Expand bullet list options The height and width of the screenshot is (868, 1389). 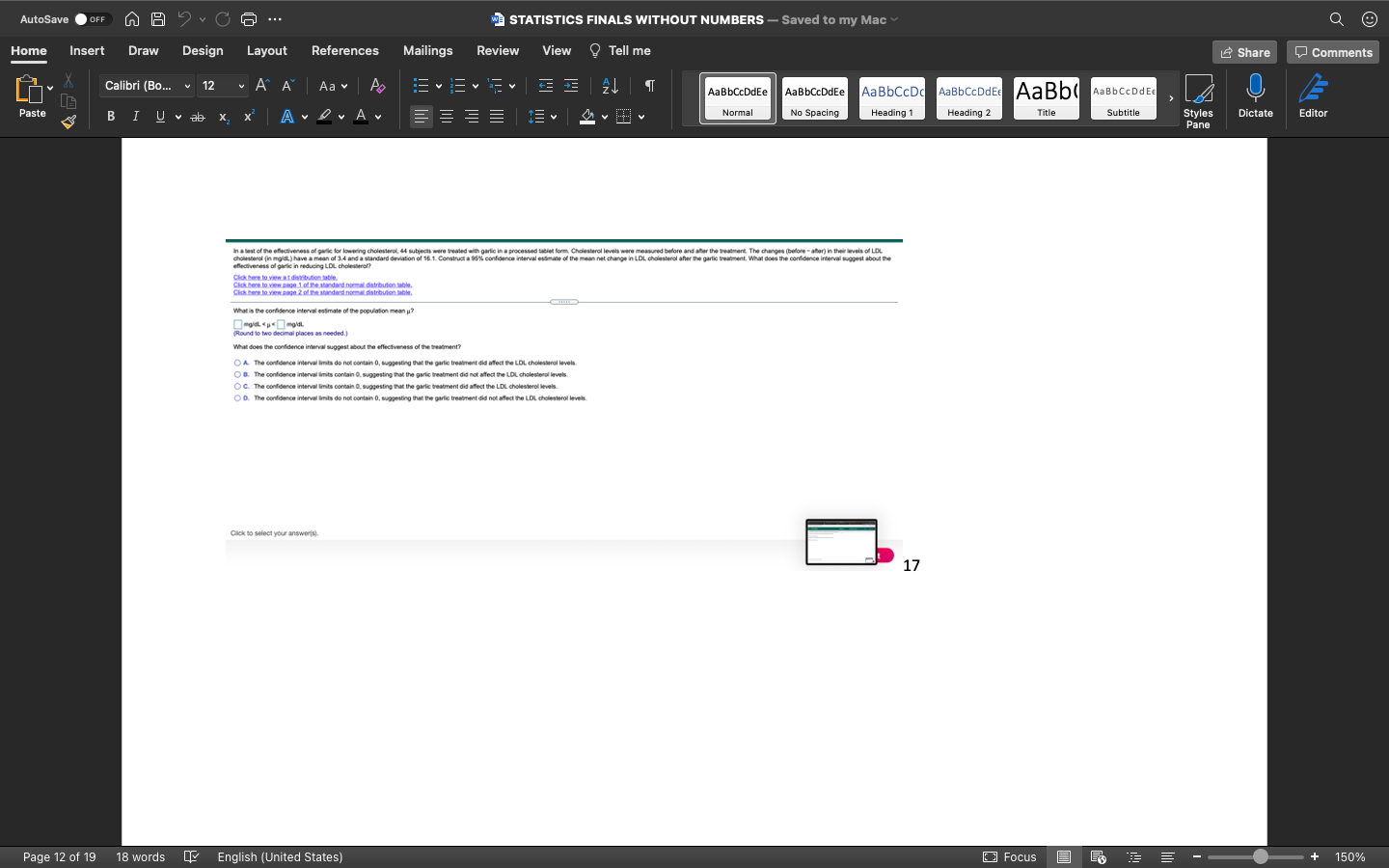click(x=439, y=86)
